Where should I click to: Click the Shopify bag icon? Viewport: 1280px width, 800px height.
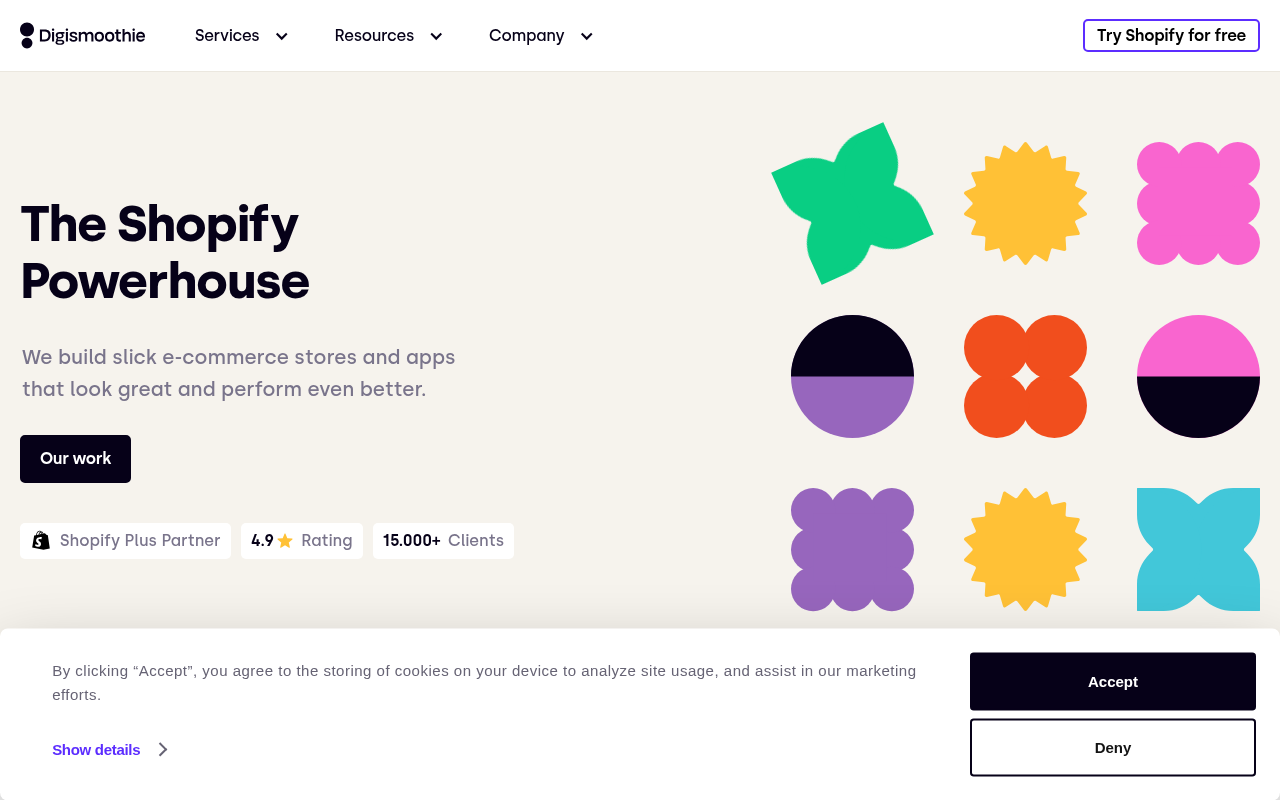click(x=41, y=541)
